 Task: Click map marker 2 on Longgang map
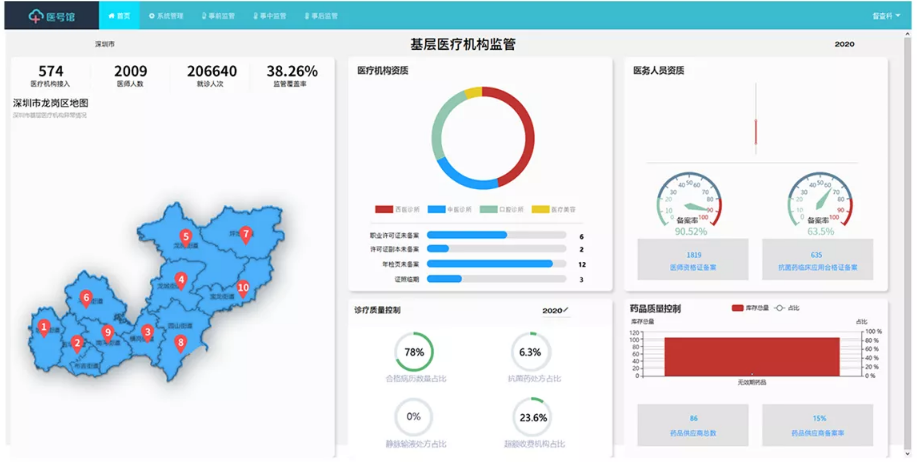pos(77,344)
